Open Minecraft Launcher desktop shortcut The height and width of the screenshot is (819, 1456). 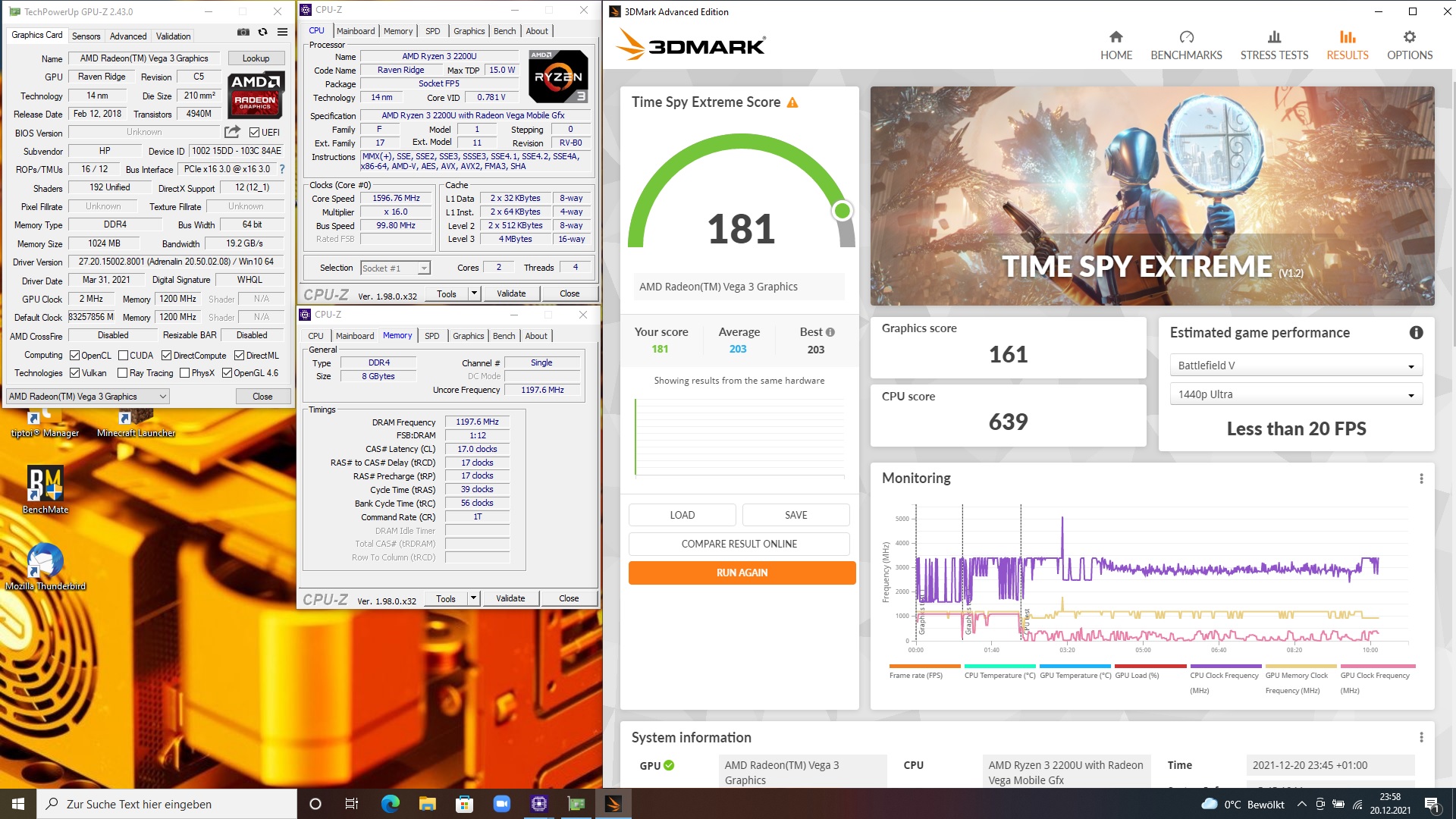click(136, 424)
